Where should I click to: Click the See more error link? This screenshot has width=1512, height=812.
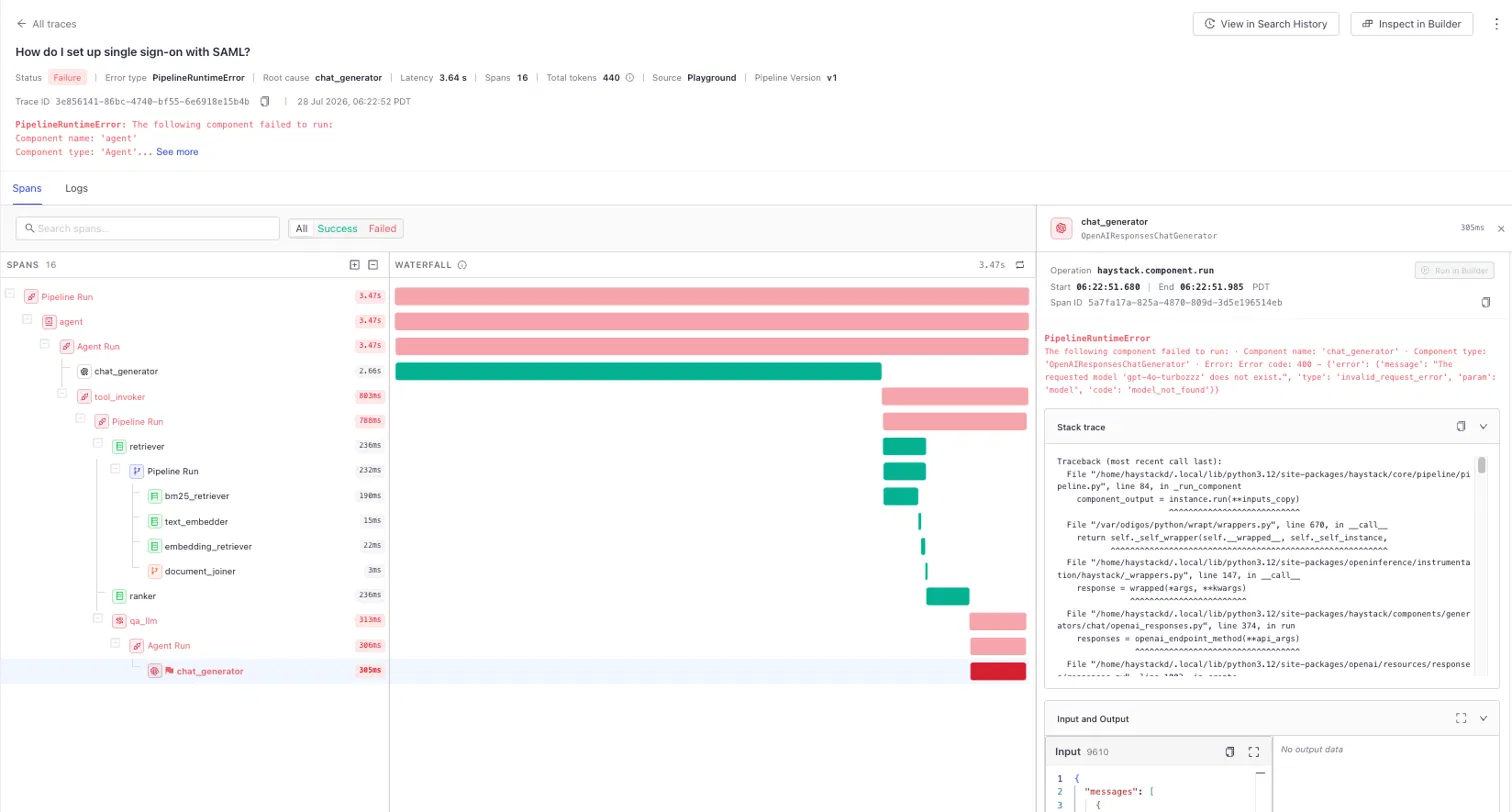point(177,152)
